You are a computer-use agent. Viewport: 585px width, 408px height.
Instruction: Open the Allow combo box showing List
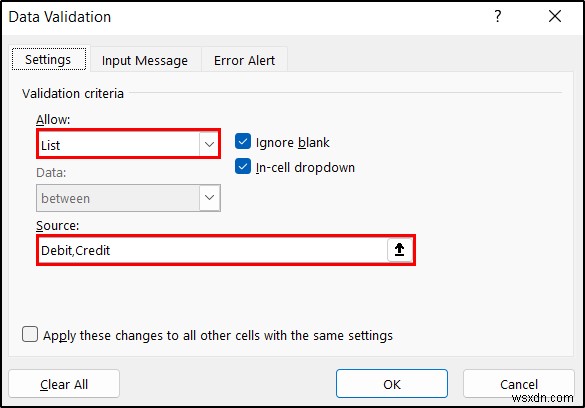click(x=128, y=144)
